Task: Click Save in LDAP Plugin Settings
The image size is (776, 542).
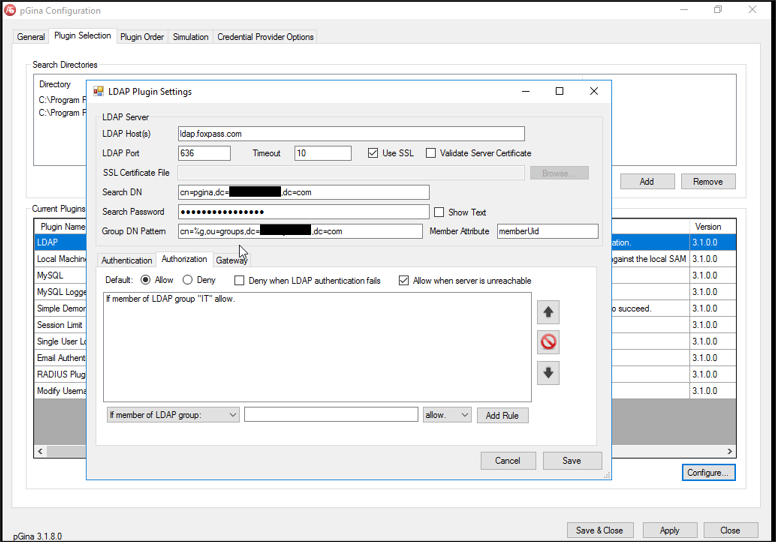Action: click(x=572, y=461)
